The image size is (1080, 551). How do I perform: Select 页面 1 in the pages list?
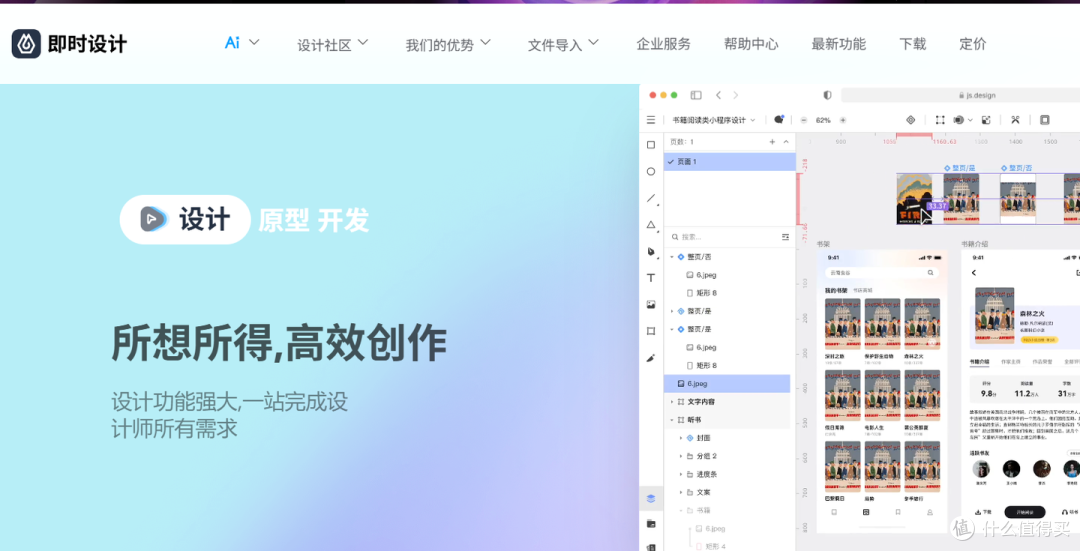tap(729, 161)
